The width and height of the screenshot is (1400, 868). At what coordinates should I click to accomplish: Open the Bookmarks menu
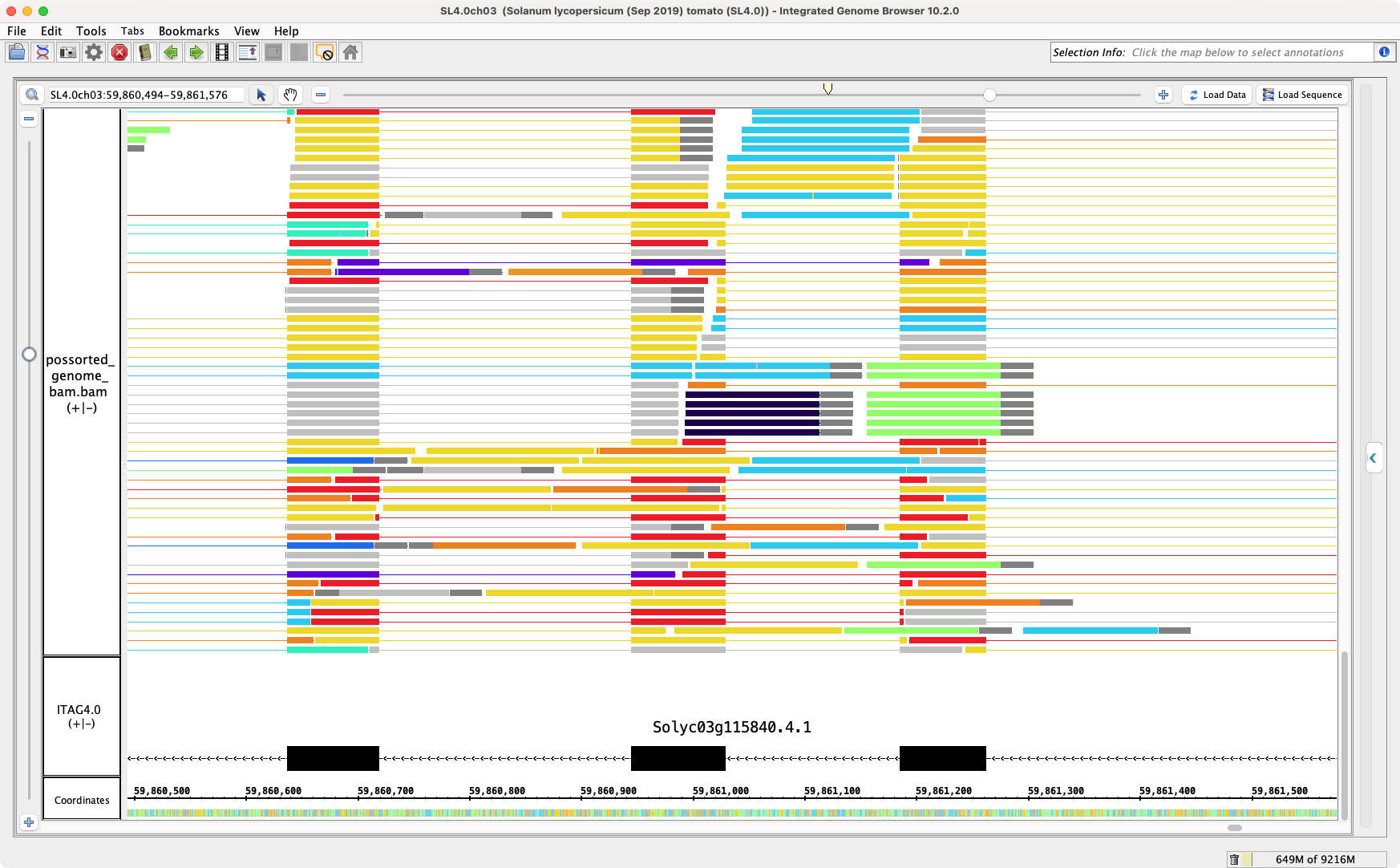coord(188,31)
